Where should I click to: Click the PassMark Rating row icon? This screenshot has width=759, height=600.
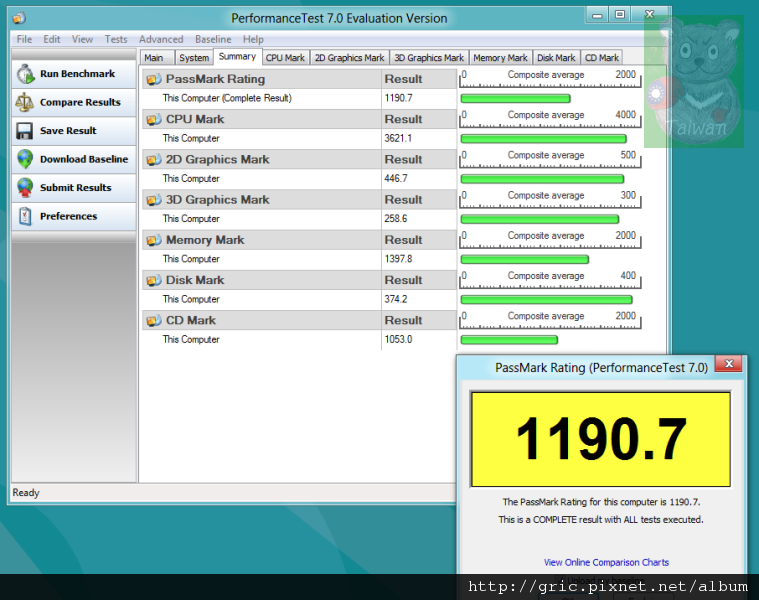coord(154,79)
